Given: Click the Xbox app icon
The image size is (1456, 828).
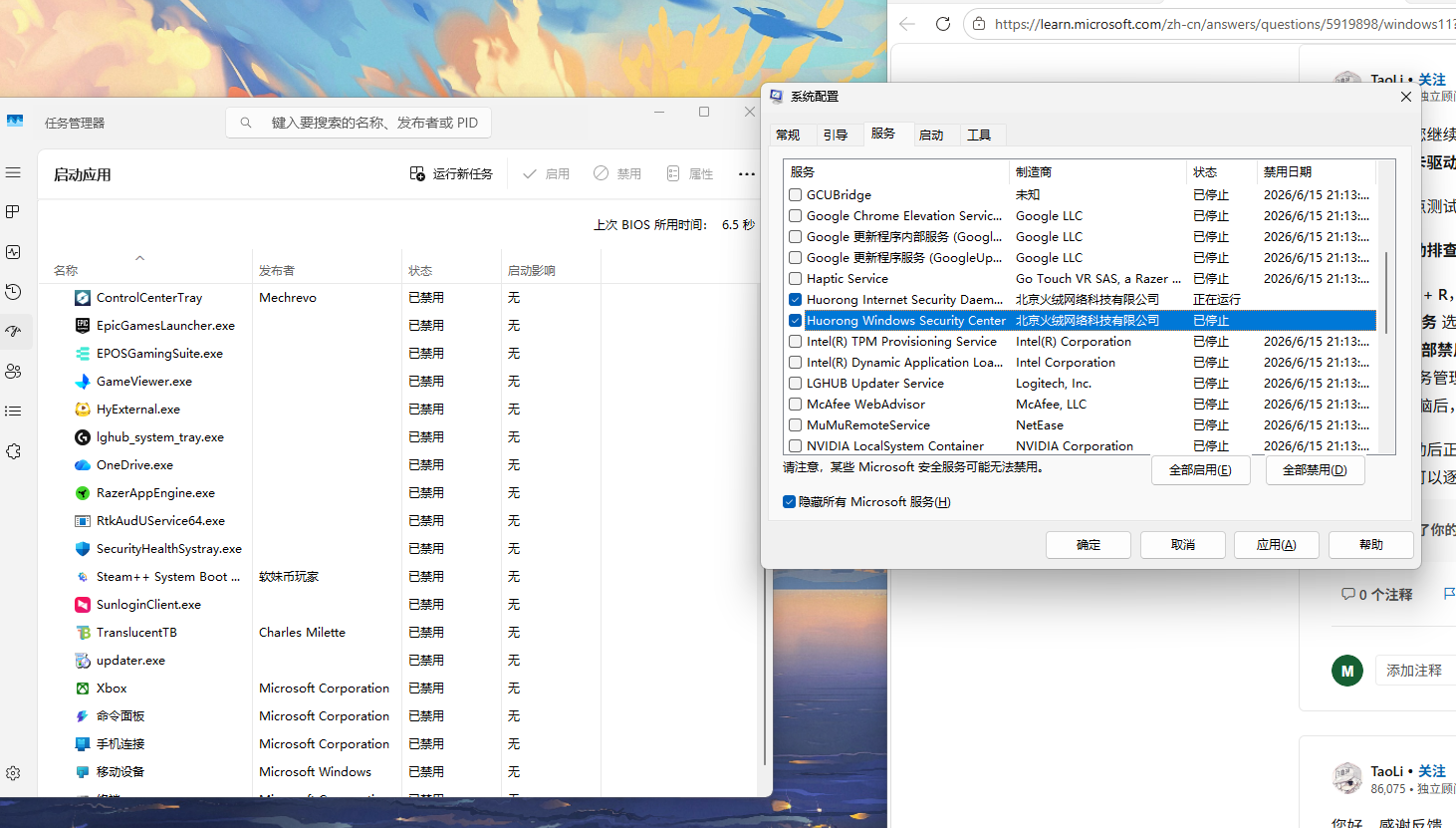Looking at the screenshot, I should (83, 689).
